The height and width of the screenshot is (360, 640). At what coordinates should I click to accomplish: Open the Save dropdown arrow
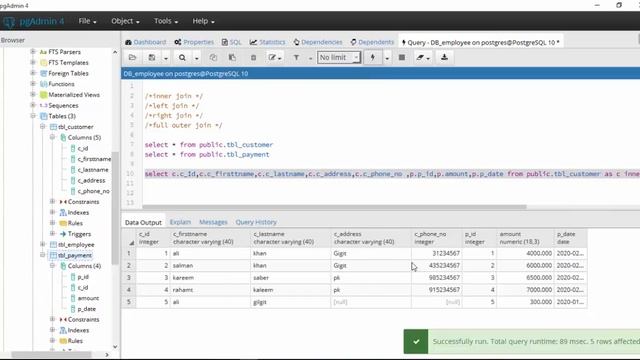[x=166, y=58]
